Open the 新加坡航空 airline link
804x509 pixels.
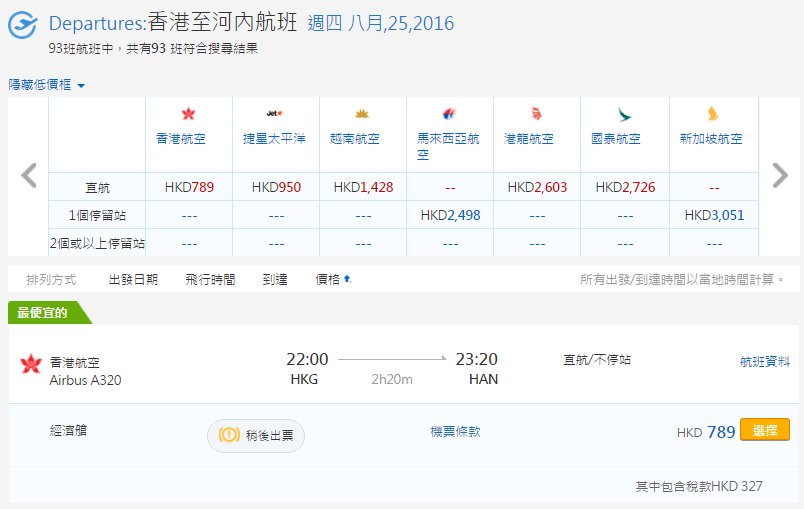click(711, 138)
